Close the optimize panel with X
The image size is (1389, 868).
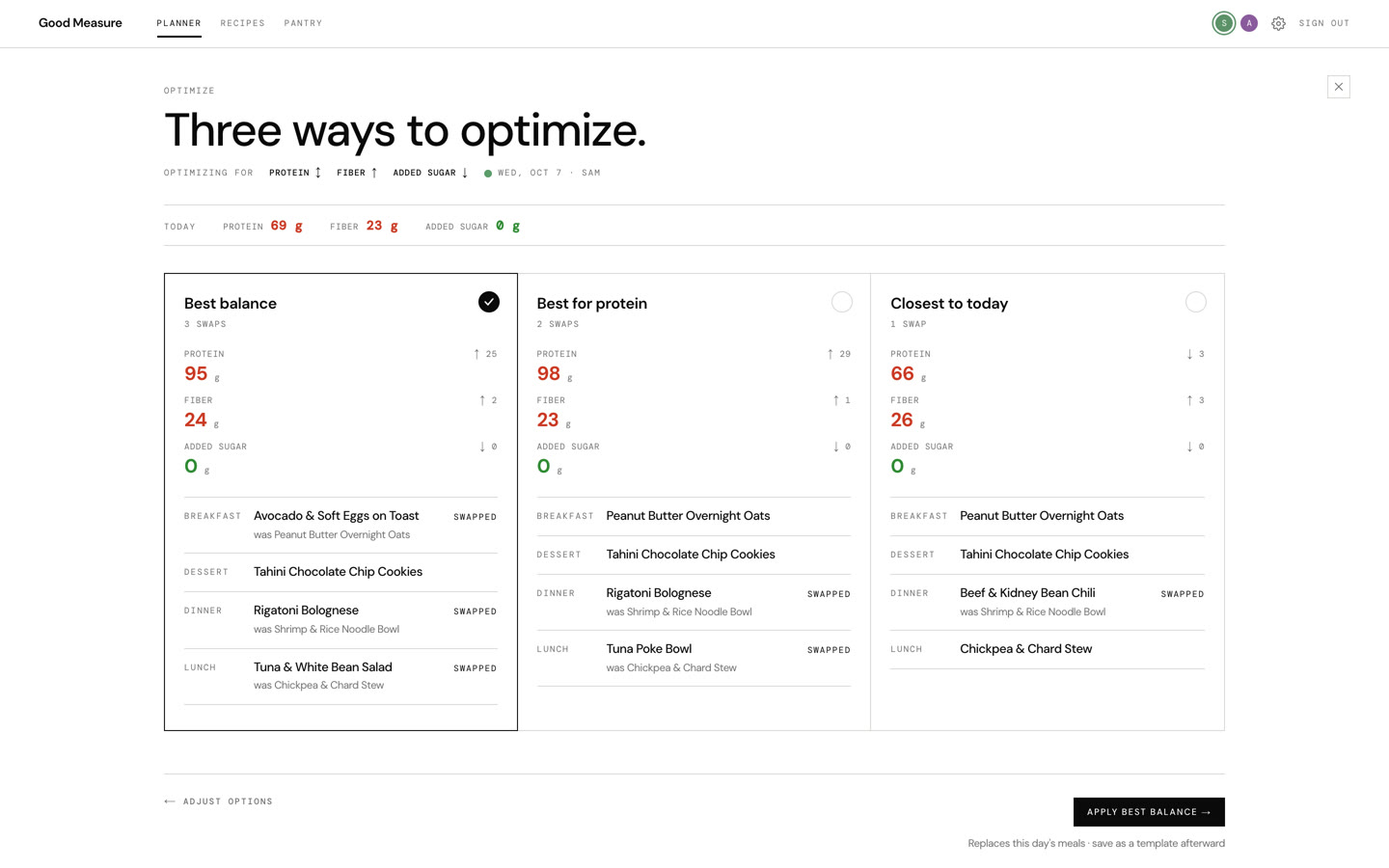1339,87
